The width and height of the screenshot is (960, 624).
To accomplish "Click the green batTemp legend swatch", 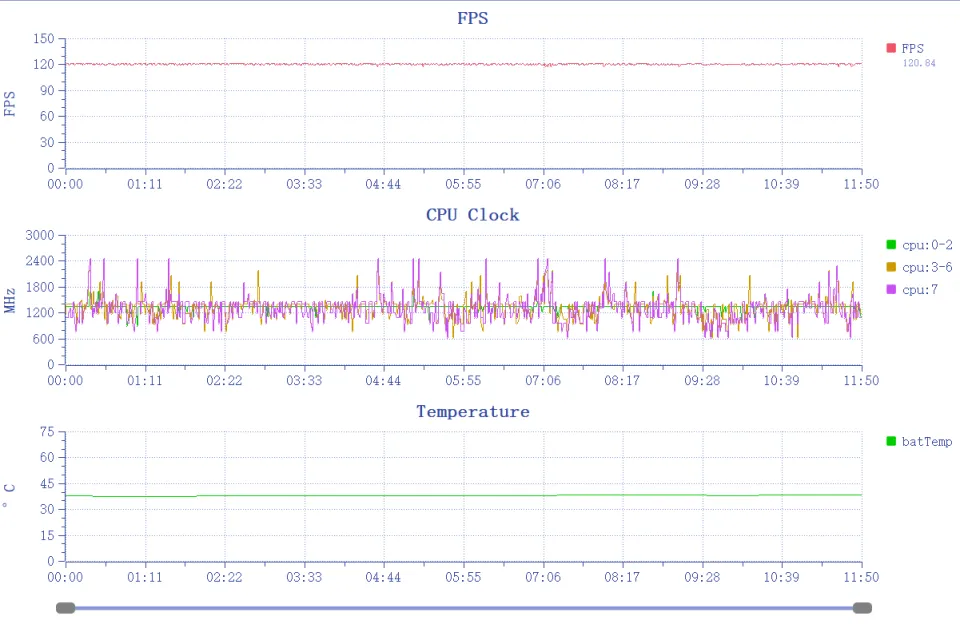I will click(x=891, y=441).
